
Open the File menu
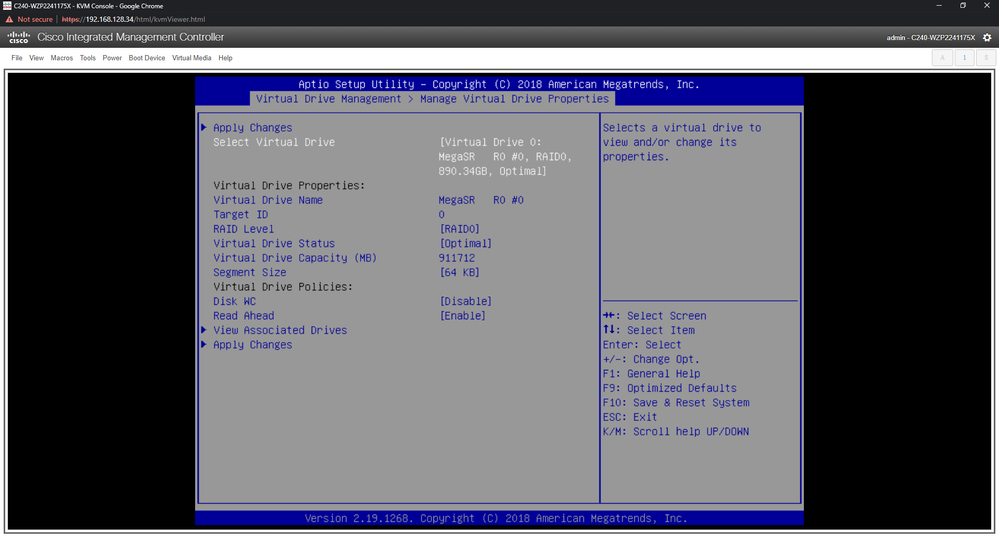click(17, 58)
